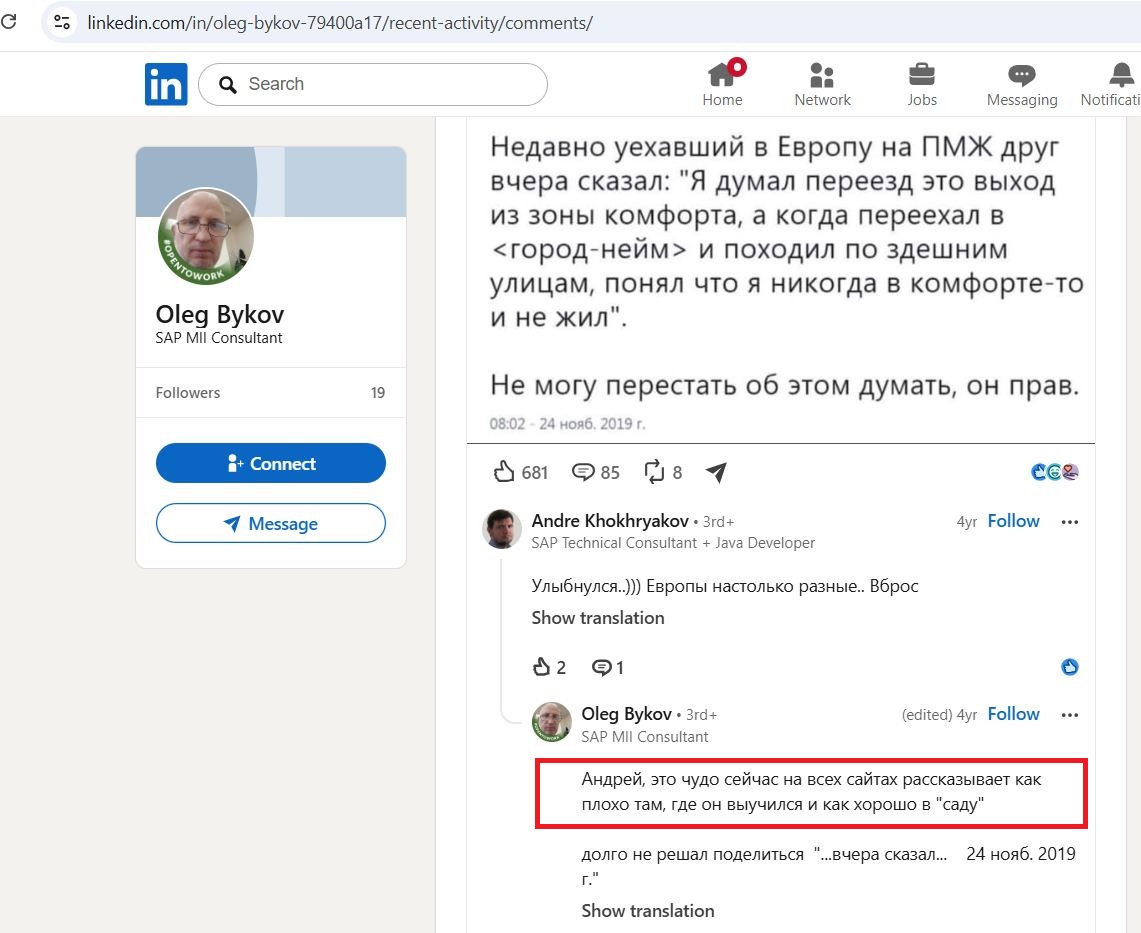This screenshot has width=1141, height=933.
Task: Open Andre Khokhryakov's avatar
Action: tap(502, 529)
